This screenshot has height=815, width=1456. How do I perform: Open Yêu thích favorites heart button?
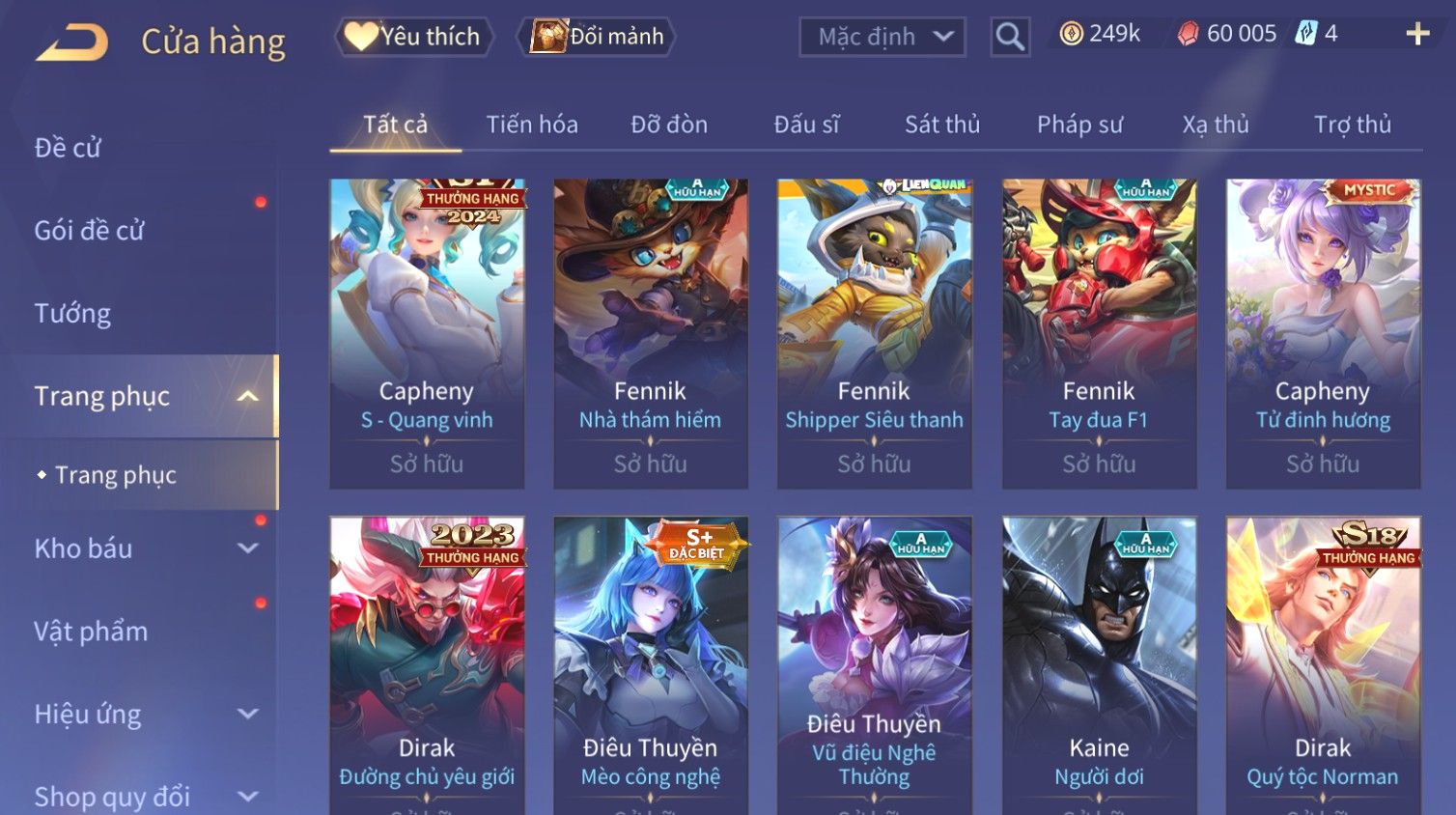coord(414,37)
